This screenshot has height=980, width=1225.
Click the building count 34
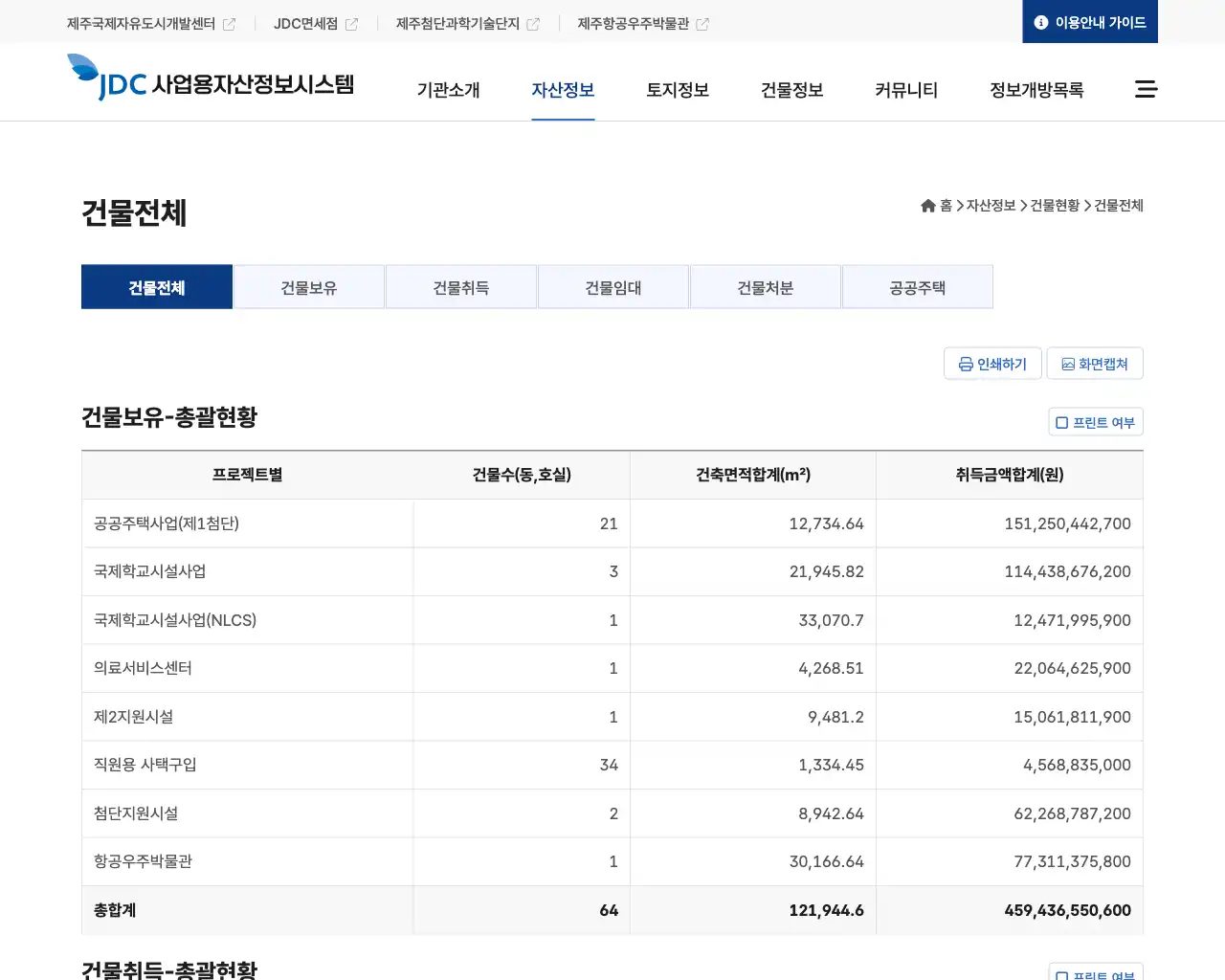[609, 765]
